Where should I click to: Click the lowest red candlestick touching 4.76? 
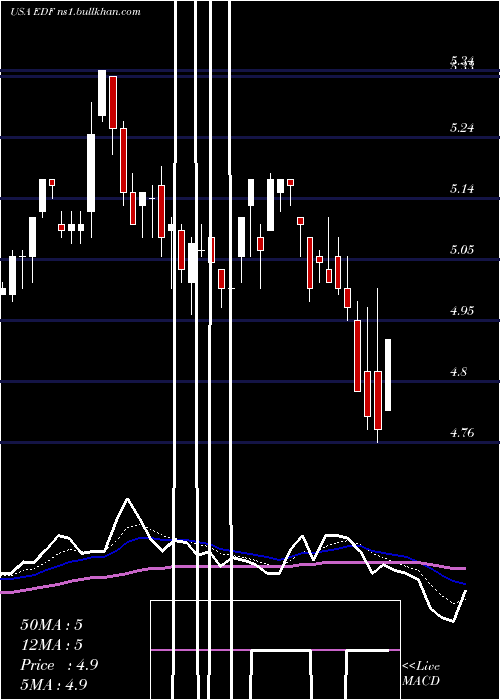(378, 400)
